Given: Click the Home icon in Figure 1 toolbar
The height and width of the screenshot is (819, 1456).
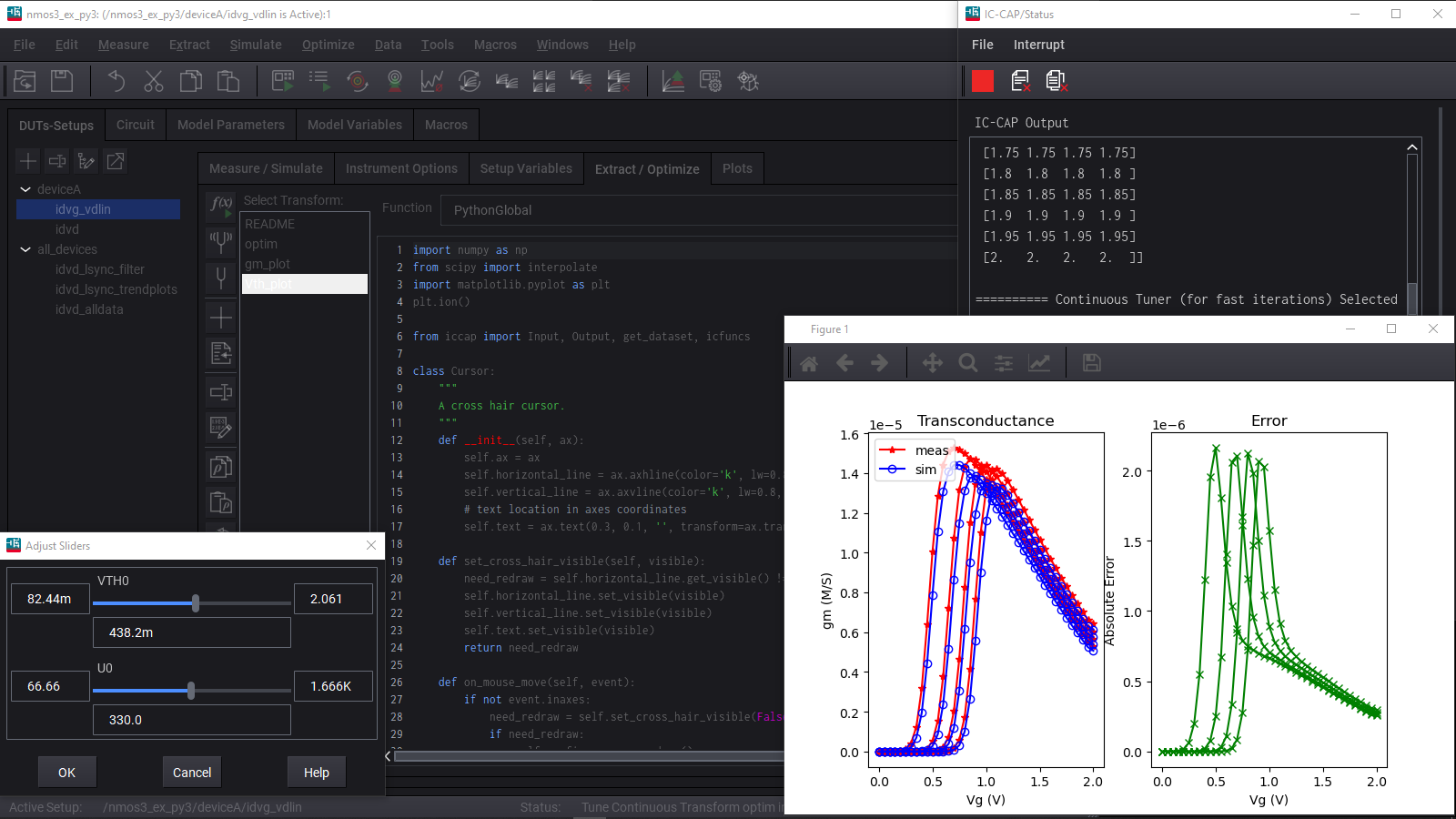Looking at the screenshot, I should pos(809,363).
